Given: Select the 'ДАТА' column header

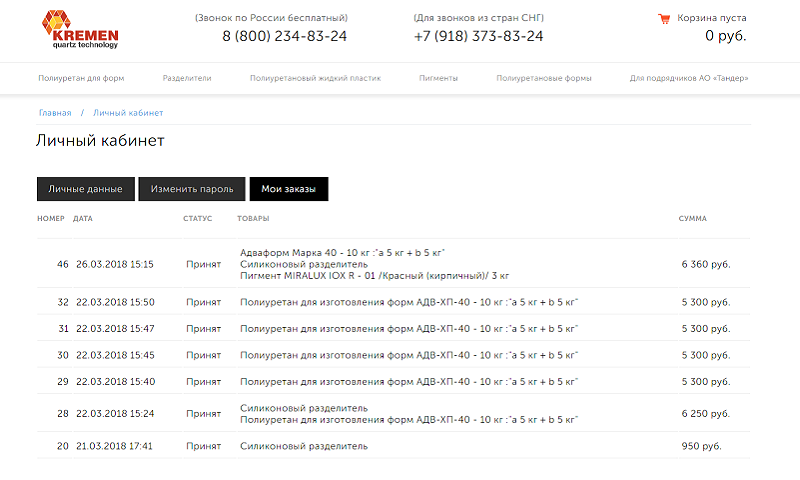Looking at the screenshot, I should pos(83,218).
